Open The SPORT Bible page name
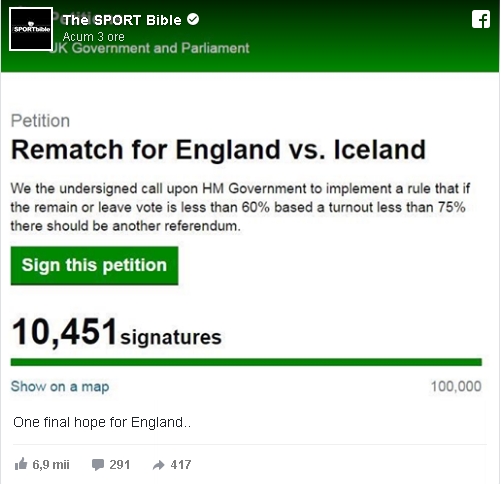Viewport: 501px width, 484px height. click(122, 20)
